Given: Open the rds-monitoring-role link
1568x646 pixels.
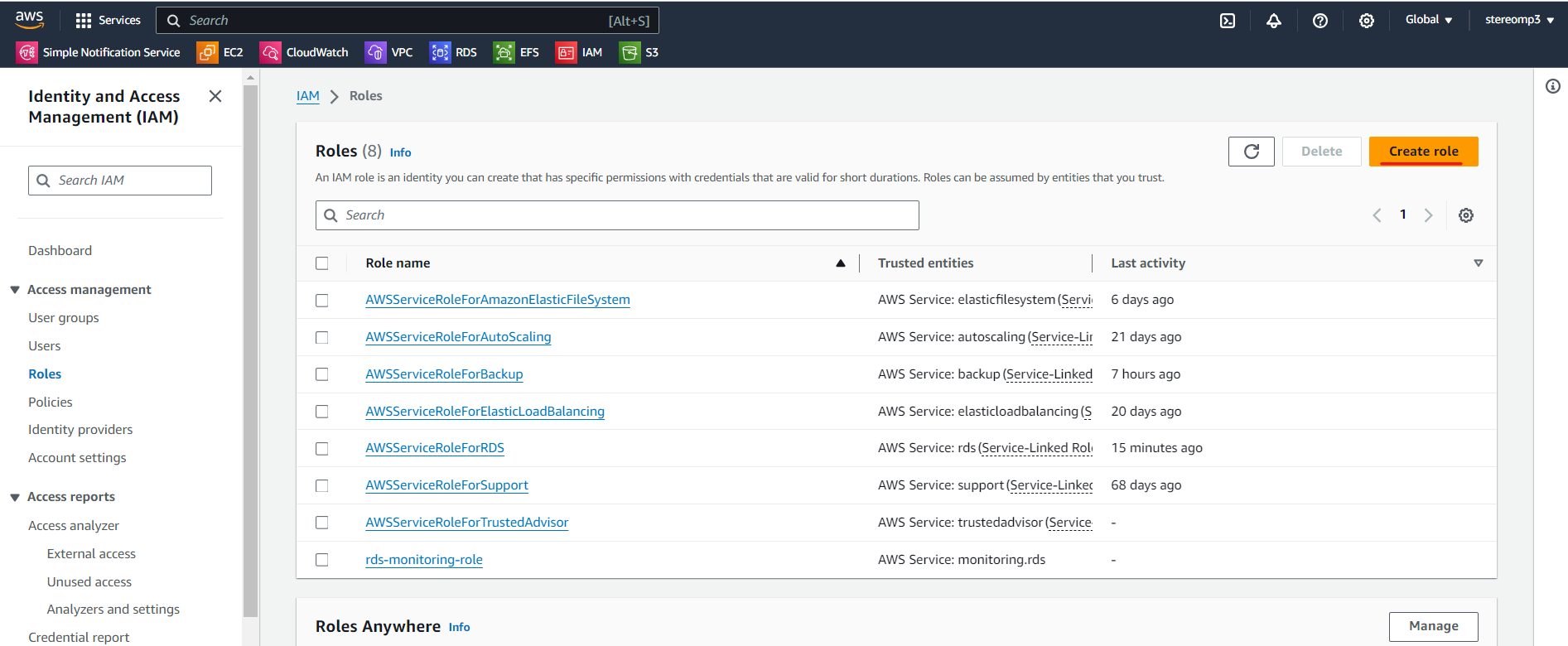Looking at the screenshot, I should click(424, 560).
